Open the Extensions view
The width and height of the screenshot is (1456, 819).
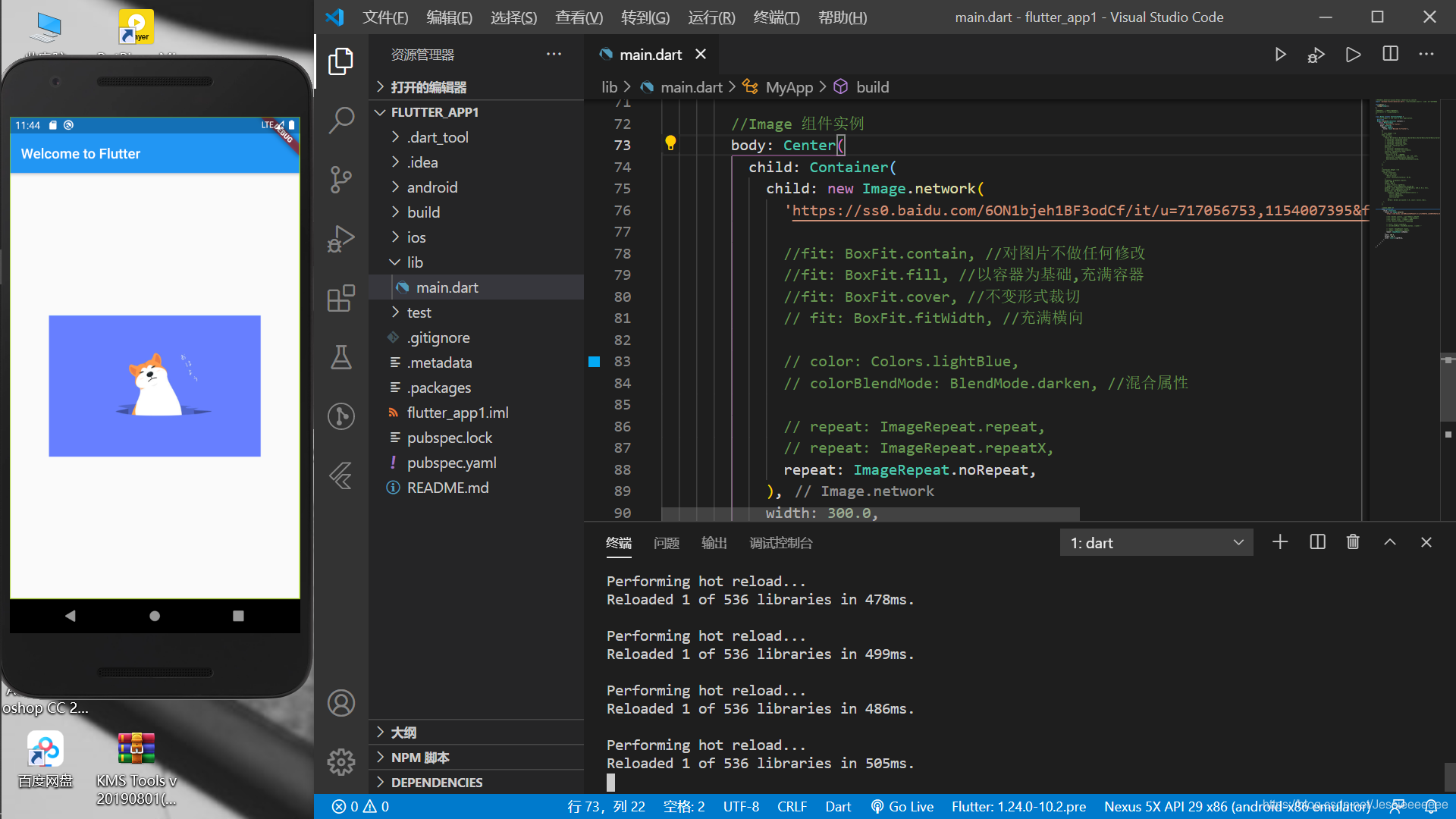(x=341, y=298)
